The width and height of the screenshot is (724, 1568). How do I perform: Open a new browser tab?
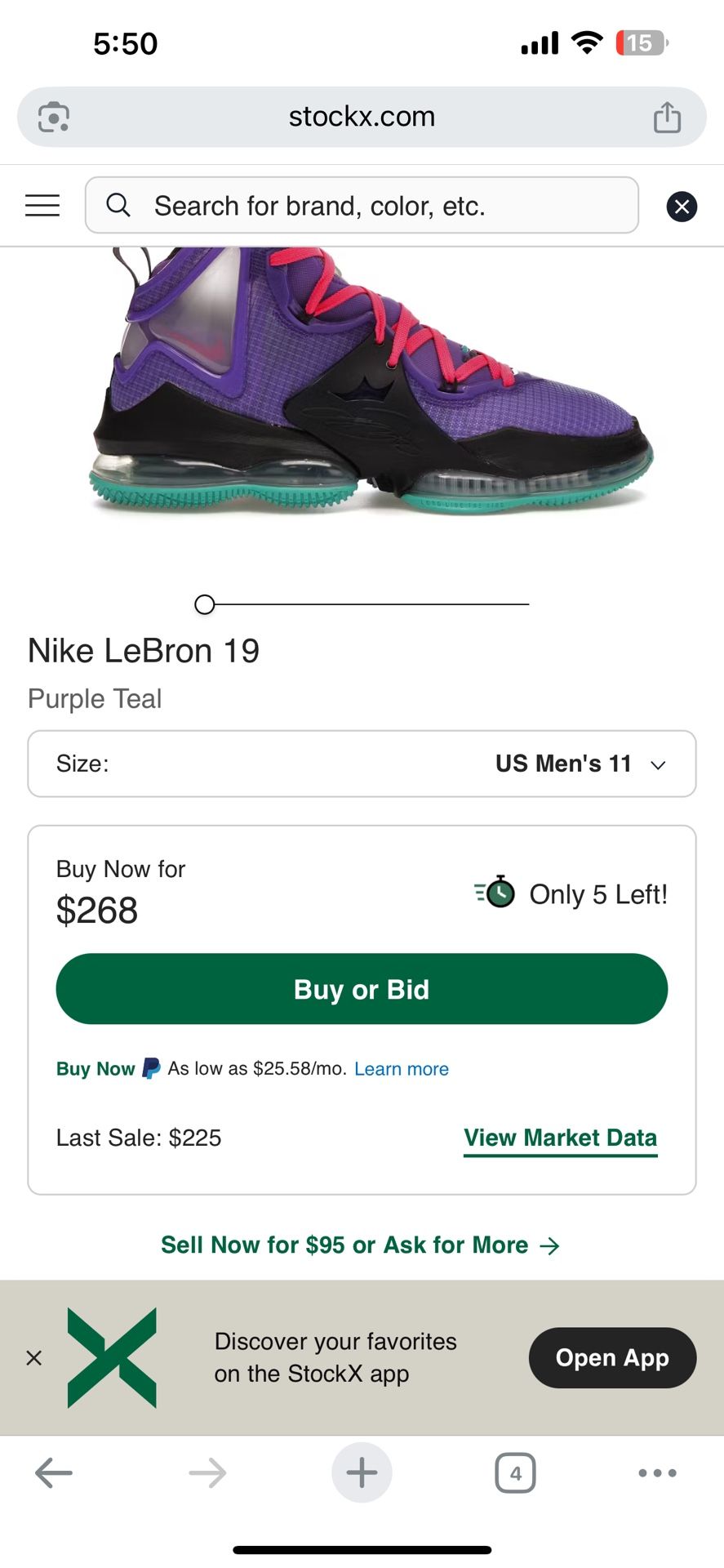[362, 1473]
